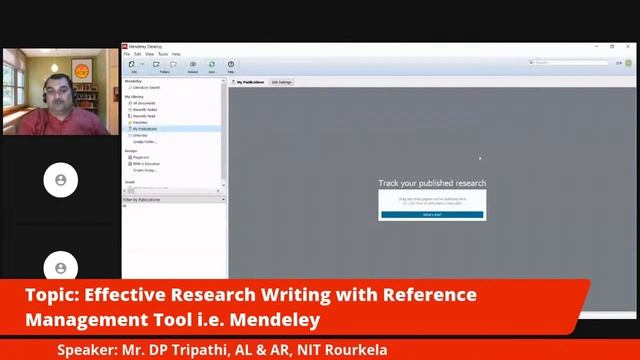Viewport: 640px width, 360px height.
Task: Open the Help menu
Action: click(176, 54)
